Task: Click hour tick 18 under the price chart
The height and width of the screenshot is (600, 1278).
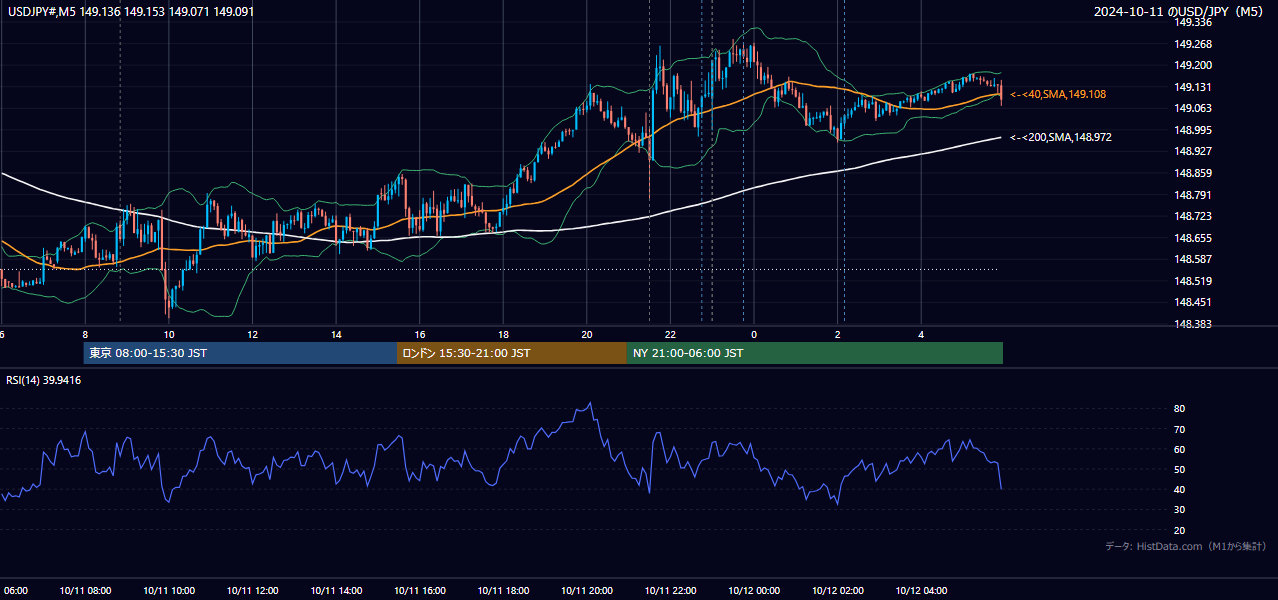Action: coord(503,334)
